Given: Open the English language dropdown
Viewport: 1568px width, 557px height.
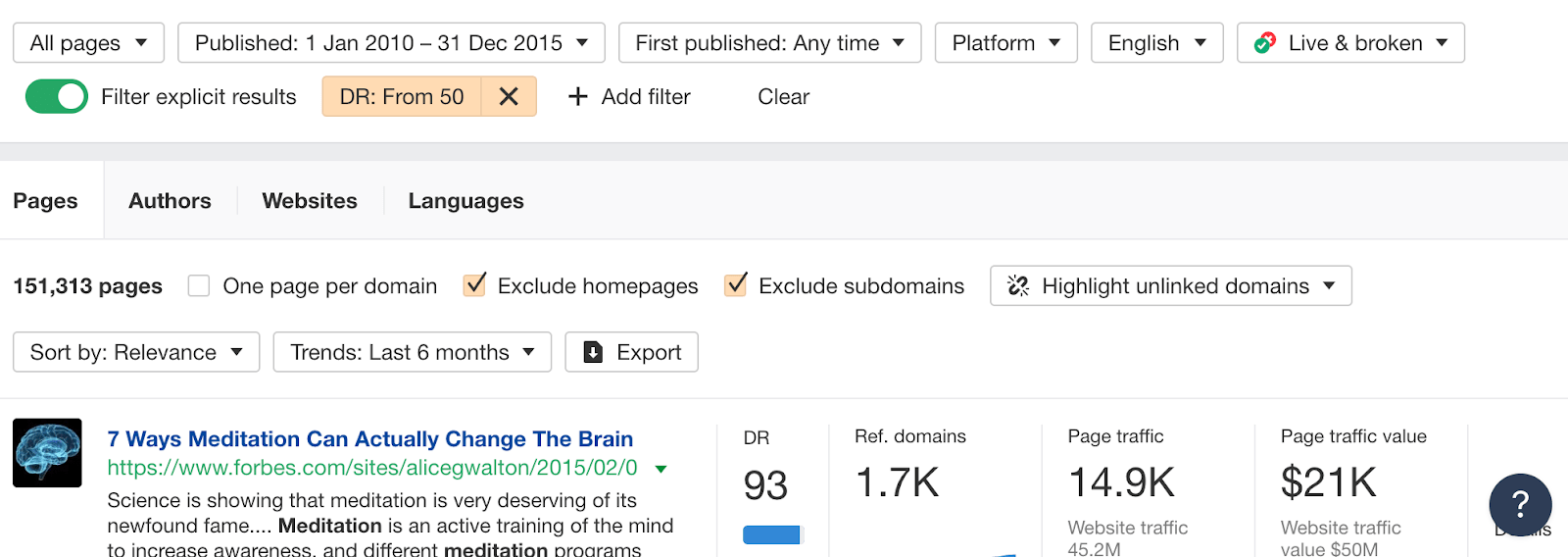Looking at the screenshot, I should click(1156, 43).
